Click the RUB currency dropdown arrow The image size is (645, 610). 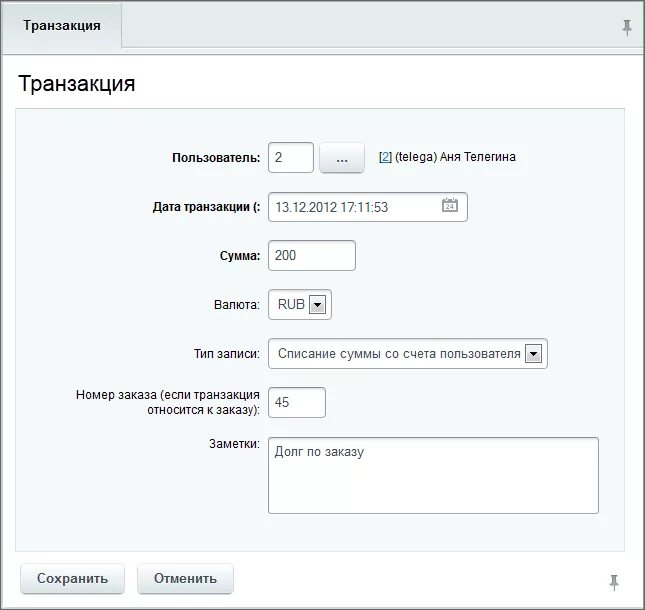(x=317, y=305)
